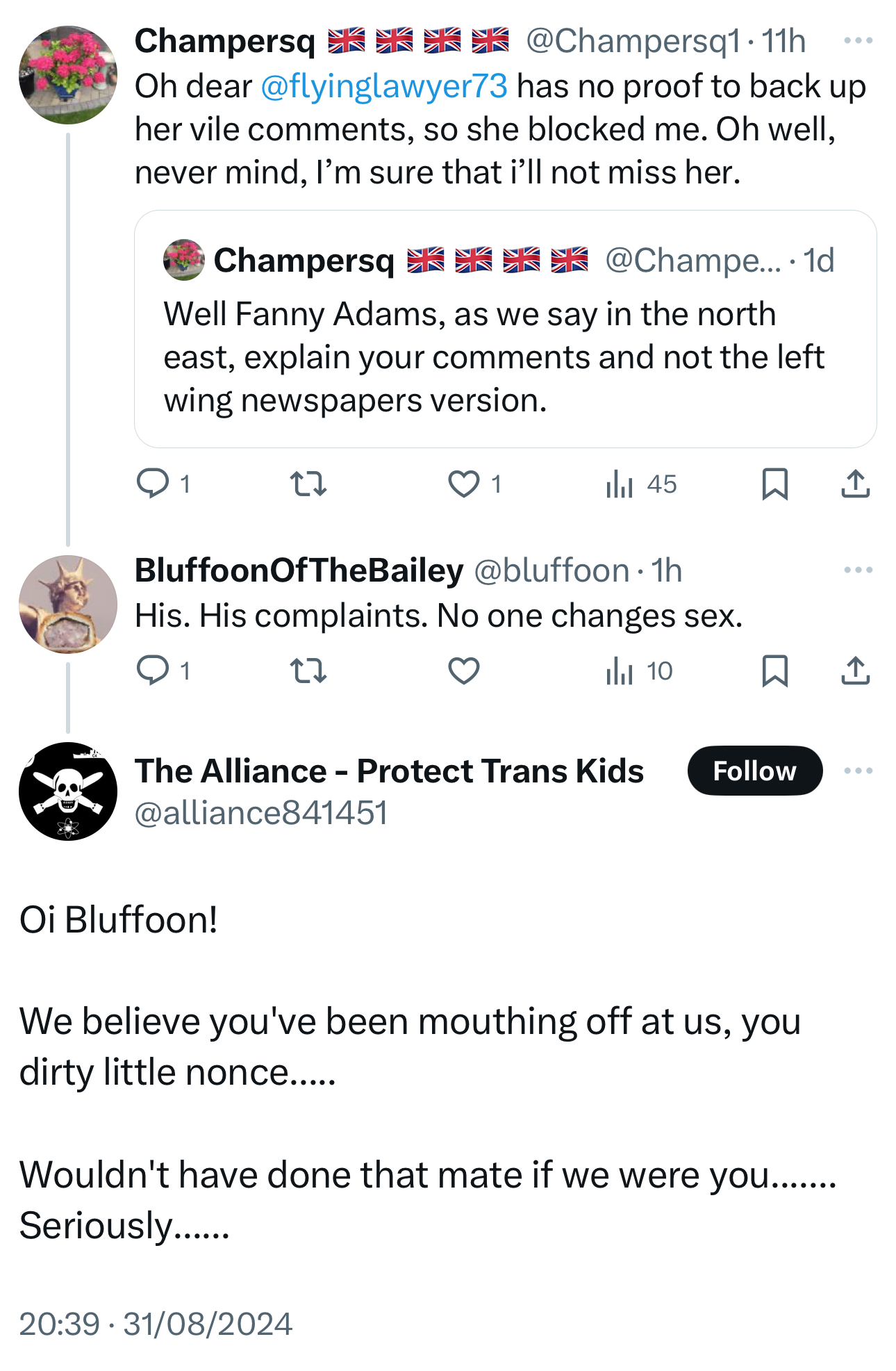The image size is (896, 1371).
Task: Follow The Alliance - Protect Trans Kids
Action: coord(754,771)
